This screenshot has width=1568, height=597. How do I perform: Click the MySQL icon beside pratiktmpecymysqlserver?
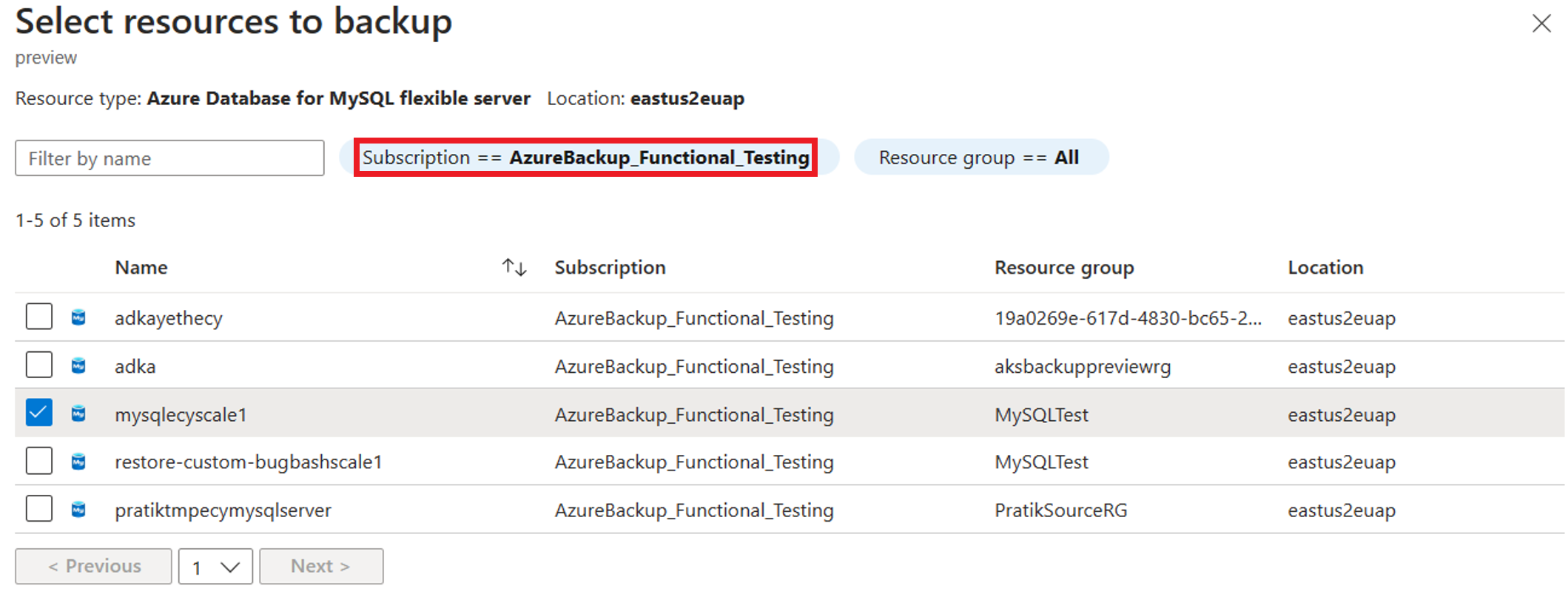click(78, 510)
